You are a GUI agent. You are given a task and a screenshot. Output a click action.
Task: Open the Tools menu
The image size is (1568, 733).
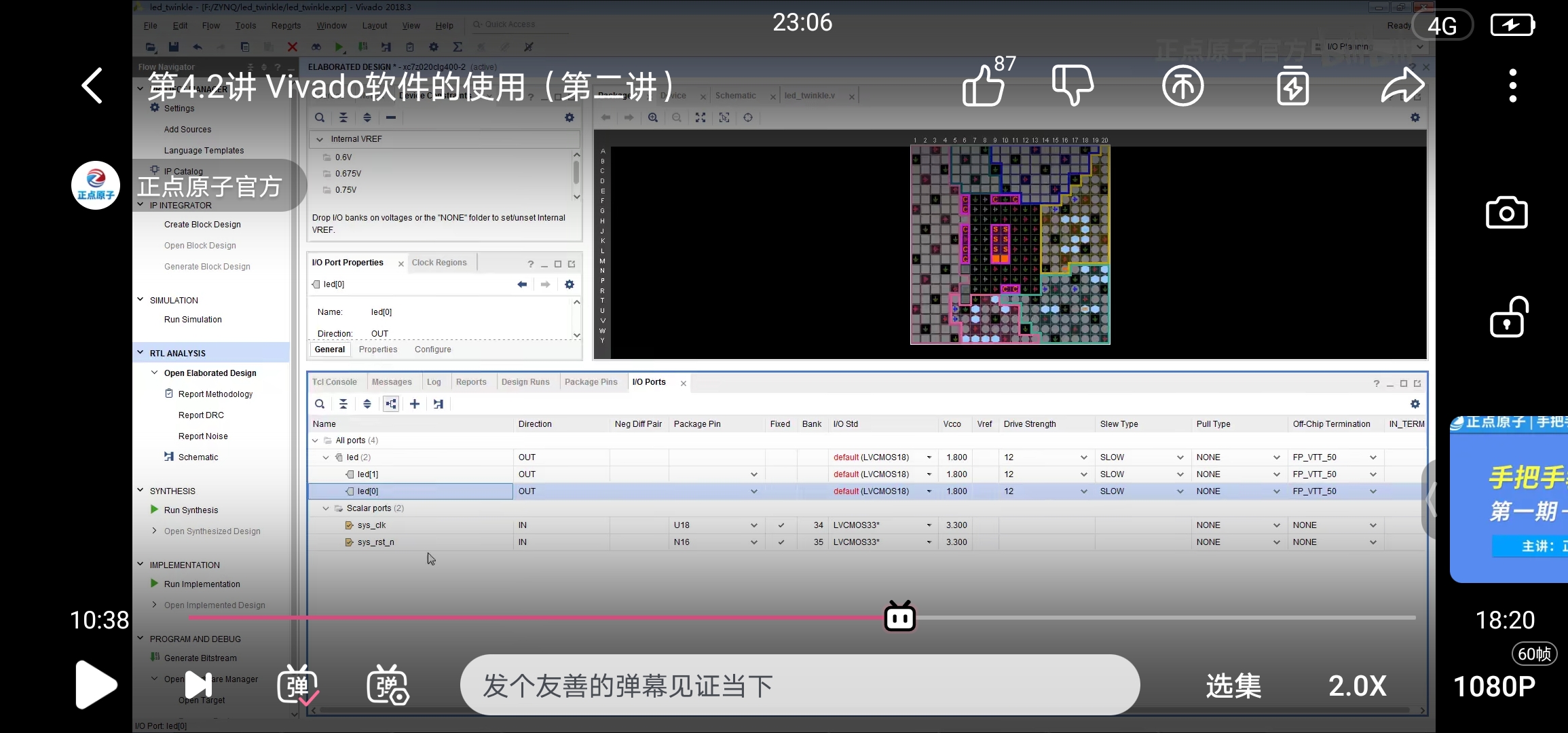click(246, 26)
